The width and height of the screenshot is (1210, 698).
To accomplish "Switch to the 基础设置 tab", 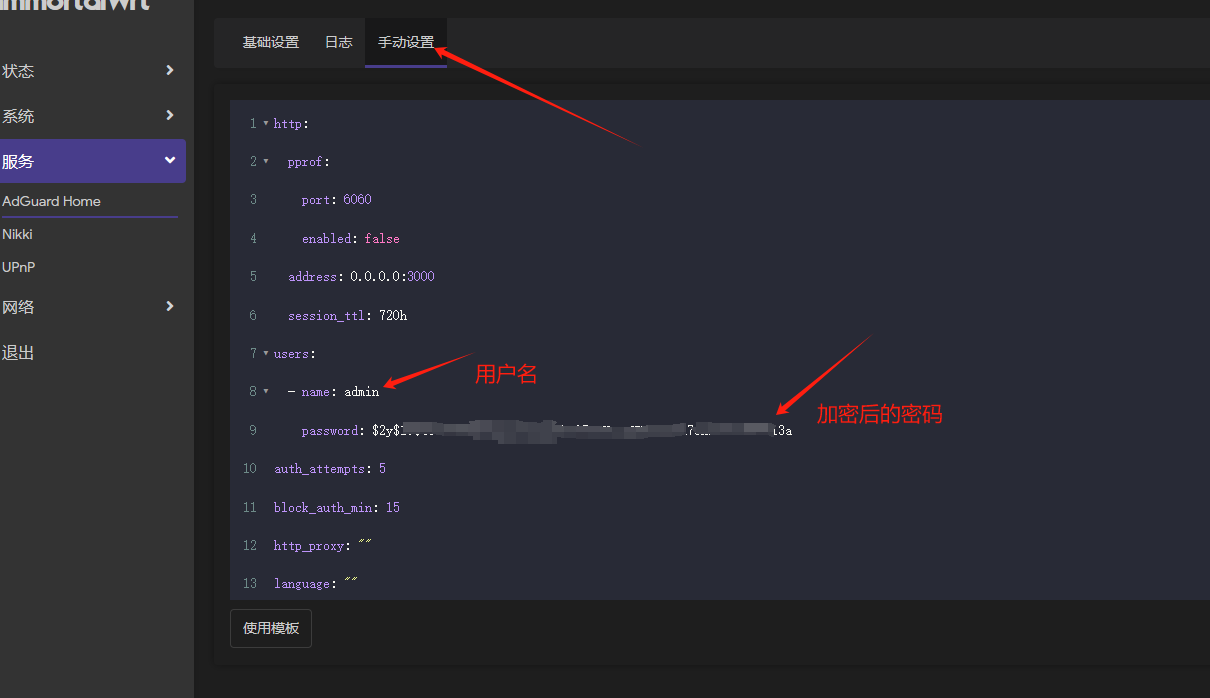I will tap(269, 42).
